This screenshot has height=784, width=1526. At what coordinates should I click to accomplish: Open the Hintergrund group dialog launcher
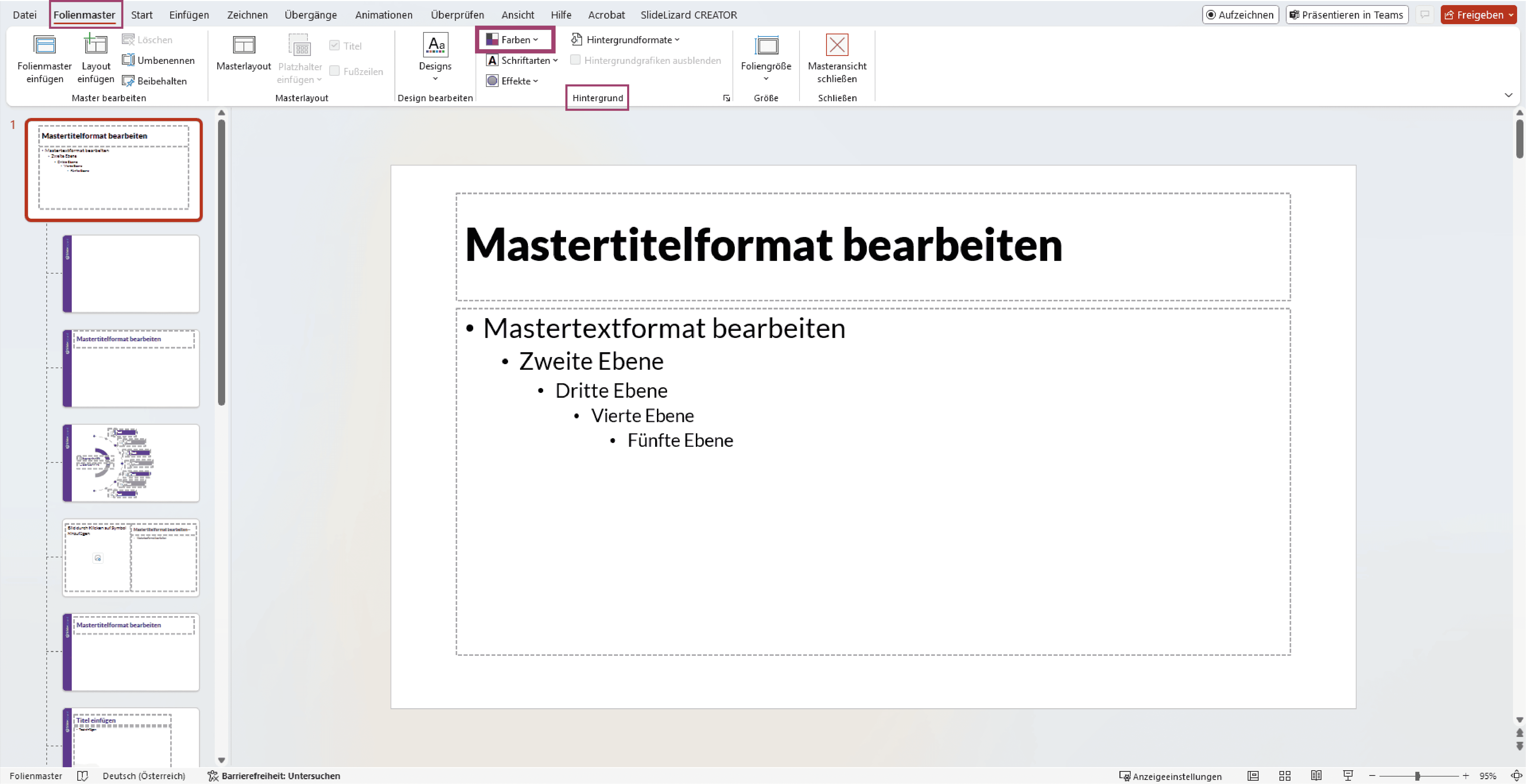pyautogui.click(x=726, y=98)
